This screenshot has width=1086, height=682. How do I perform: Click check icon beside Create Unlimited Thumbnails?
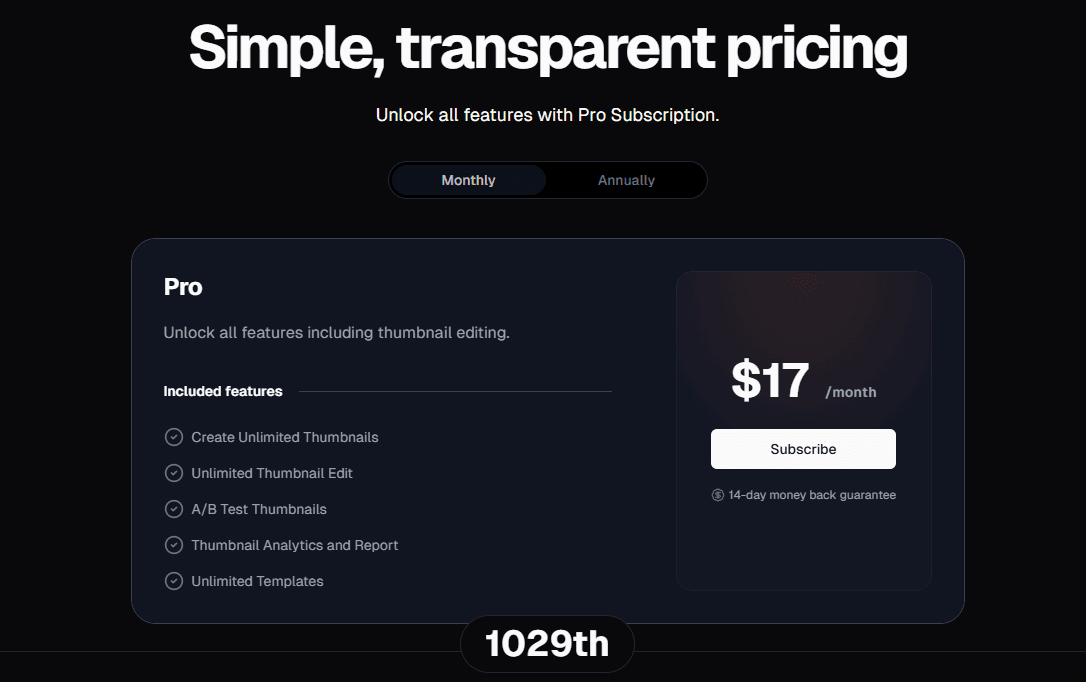click(x=174, y=437)
